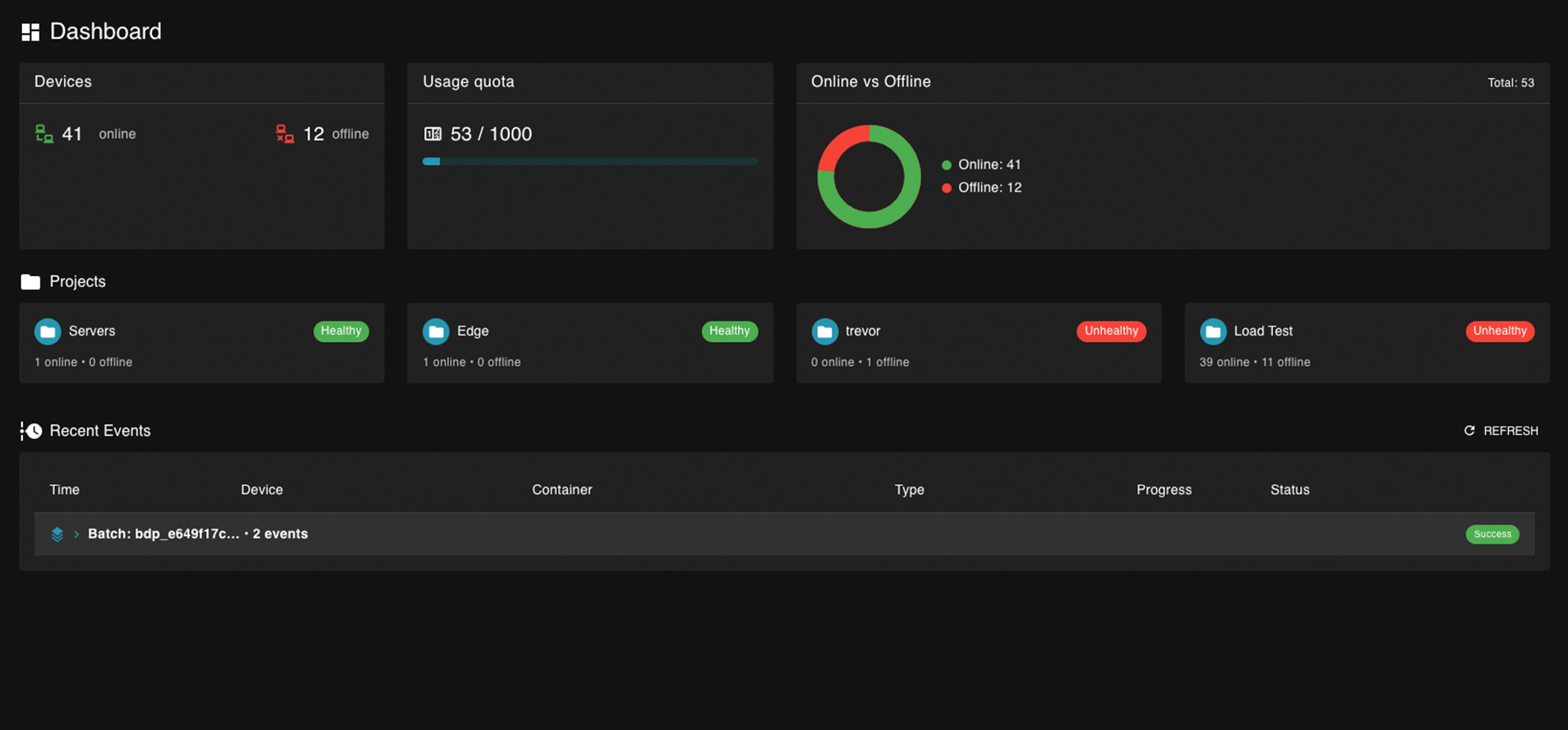Open the Edge project card
The width and height of the screenshot is (1568, 730).
pos(590,343)
